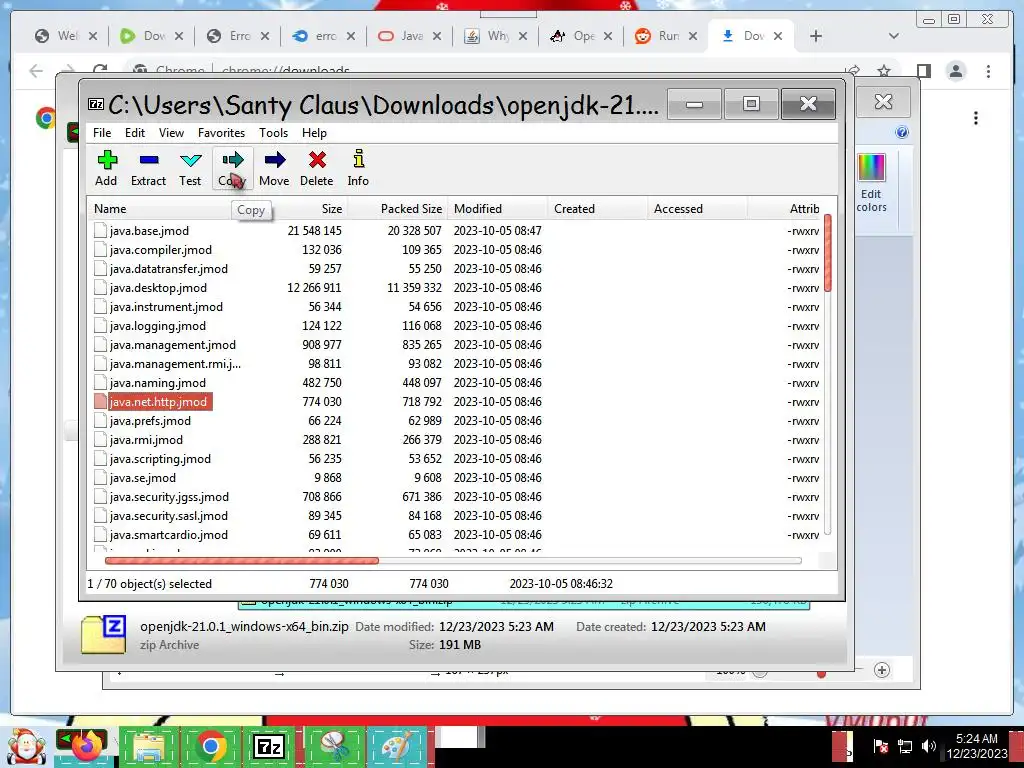Select java.logging.jmod file
1024x768 pixels.
coord(157,325)
